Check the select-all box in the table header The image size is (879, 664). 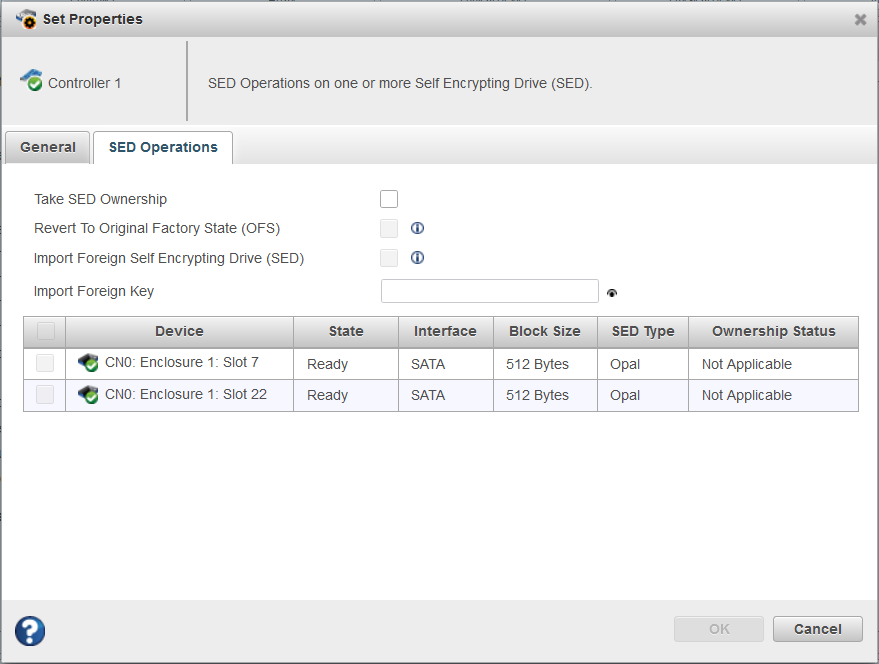coord(44,331)
